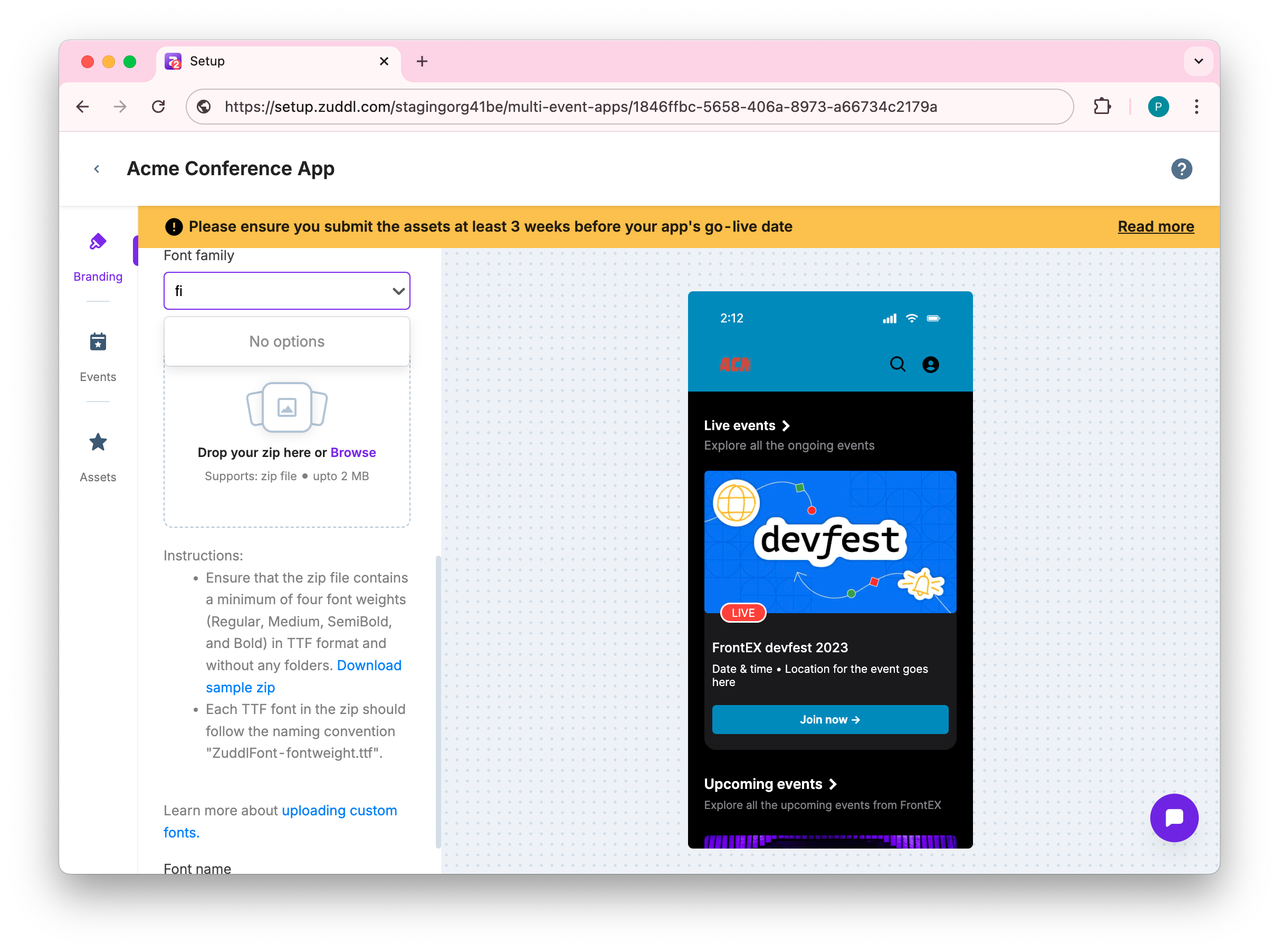Open the tab search dropdown in the browser
The width and height of the screenshot is (1279, 952).
tap(1198, 61)
